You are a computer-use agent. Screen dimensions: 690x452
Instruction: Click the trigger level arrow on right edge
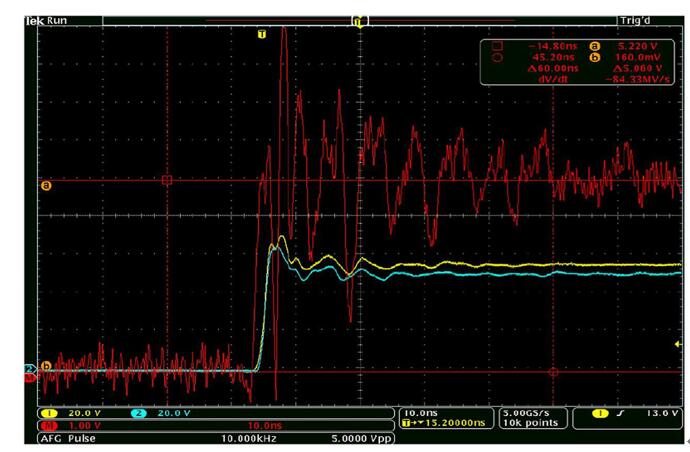(680, 345)
